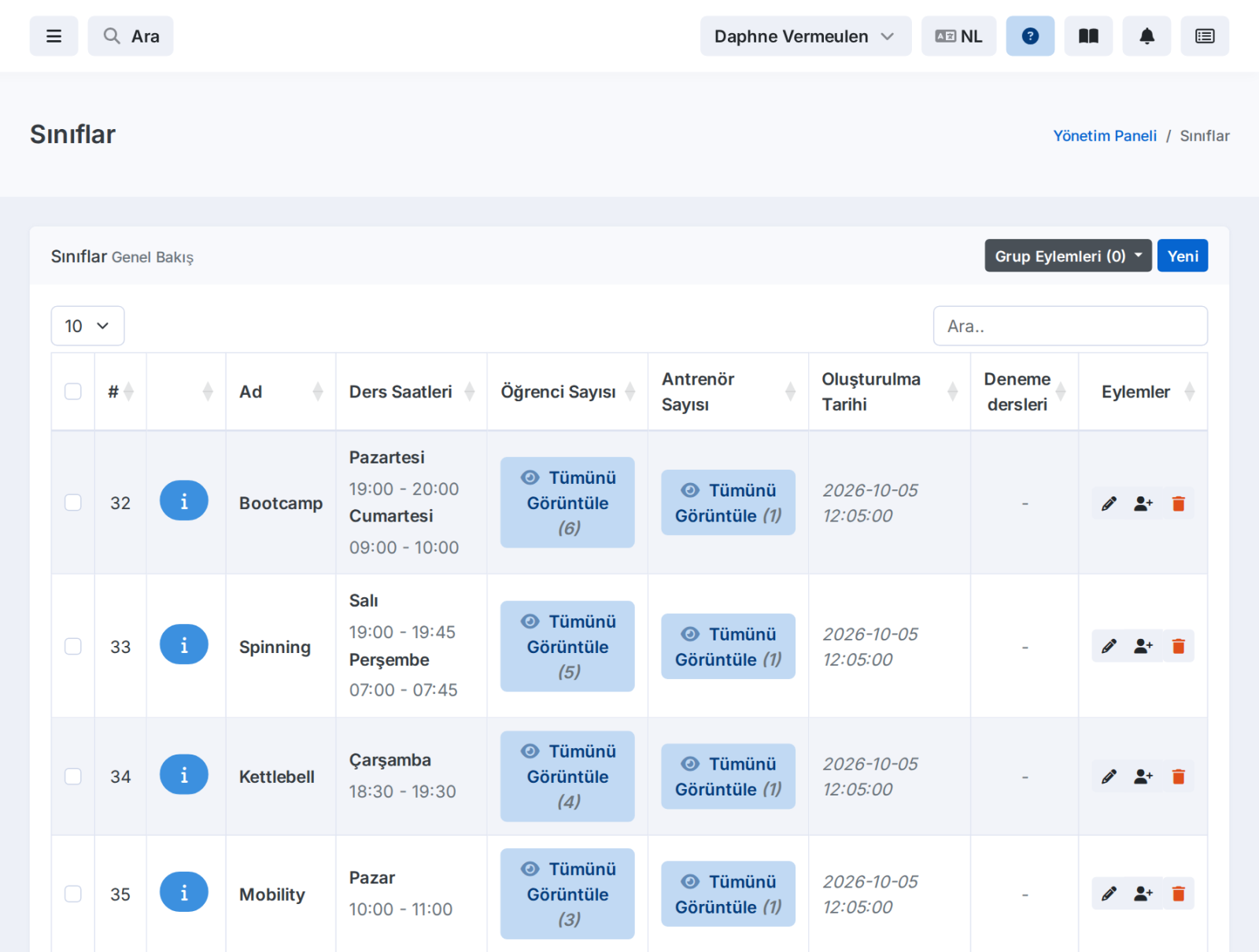Open the hamburger sidebar menu
The image size is (1259, 952).
tap(54, 36)
